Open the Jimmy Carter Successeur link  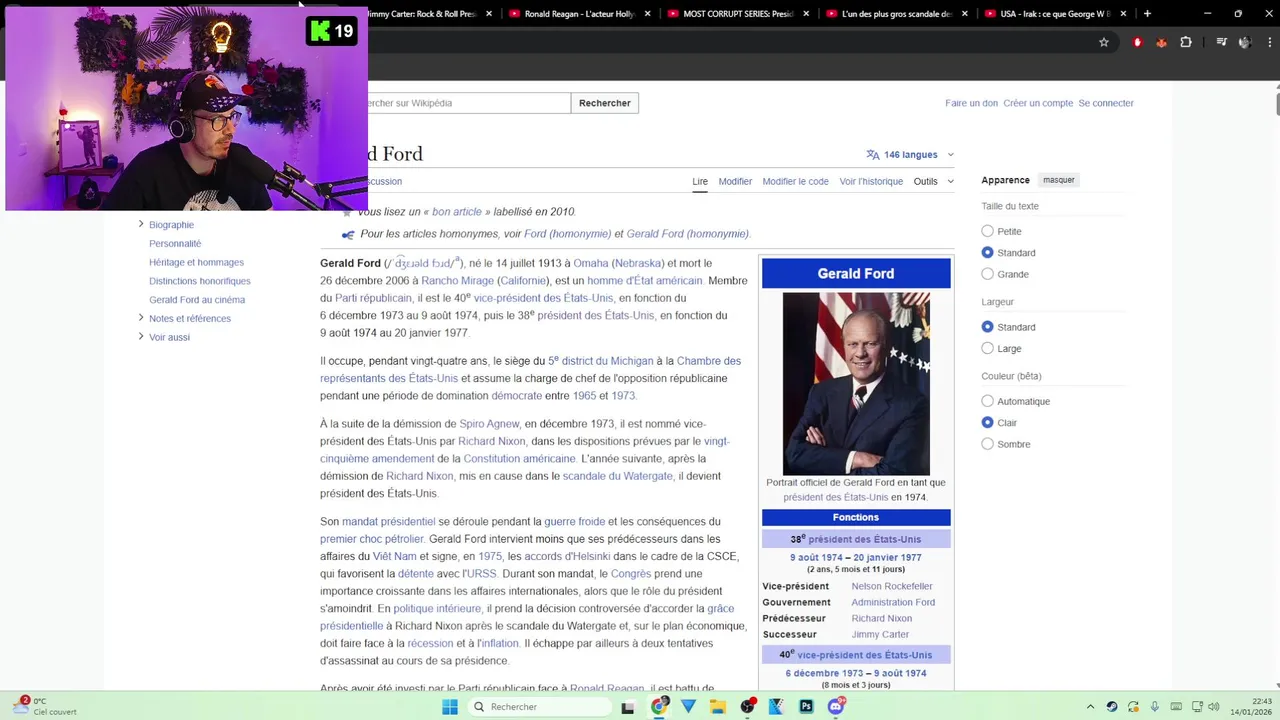880,634
